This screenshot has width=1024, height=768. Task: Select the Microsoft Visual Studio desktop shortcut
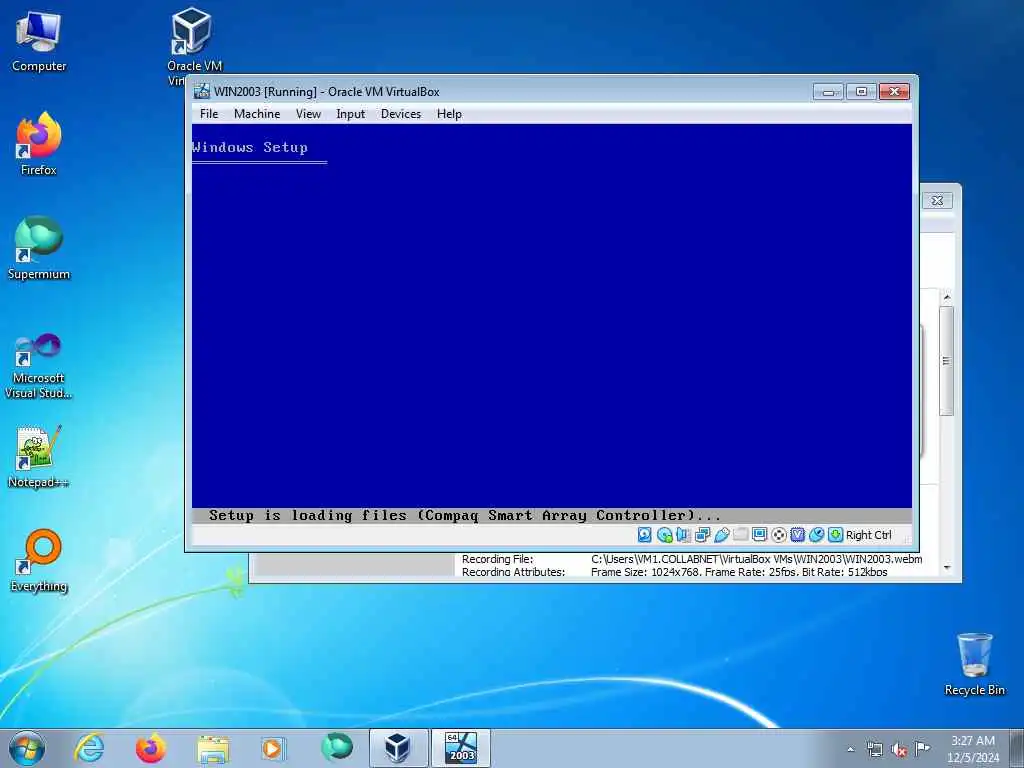(x=39, y=366)
